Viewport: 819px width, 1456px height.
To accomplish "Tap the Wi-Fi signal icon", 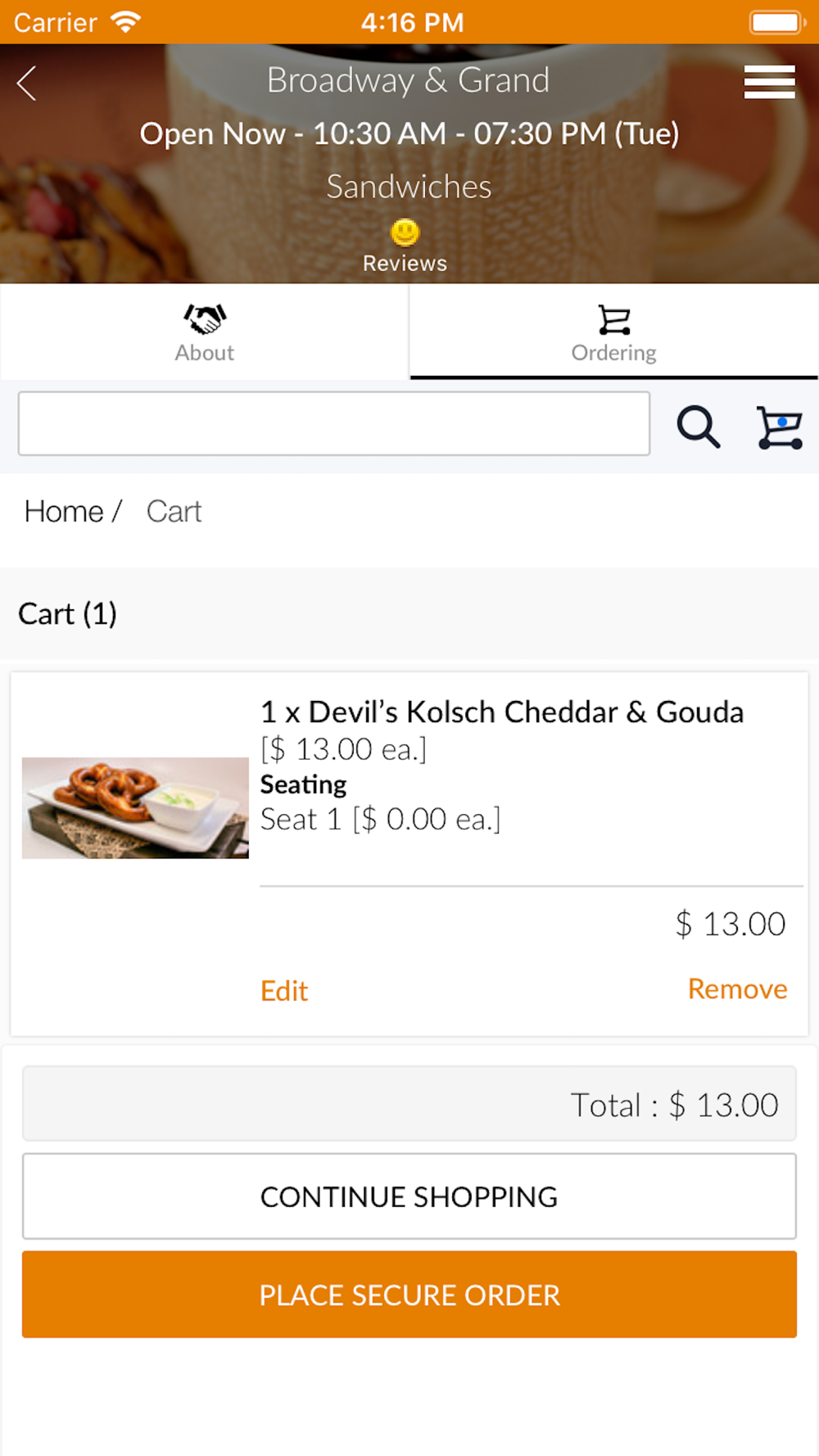I will point(126,22).
